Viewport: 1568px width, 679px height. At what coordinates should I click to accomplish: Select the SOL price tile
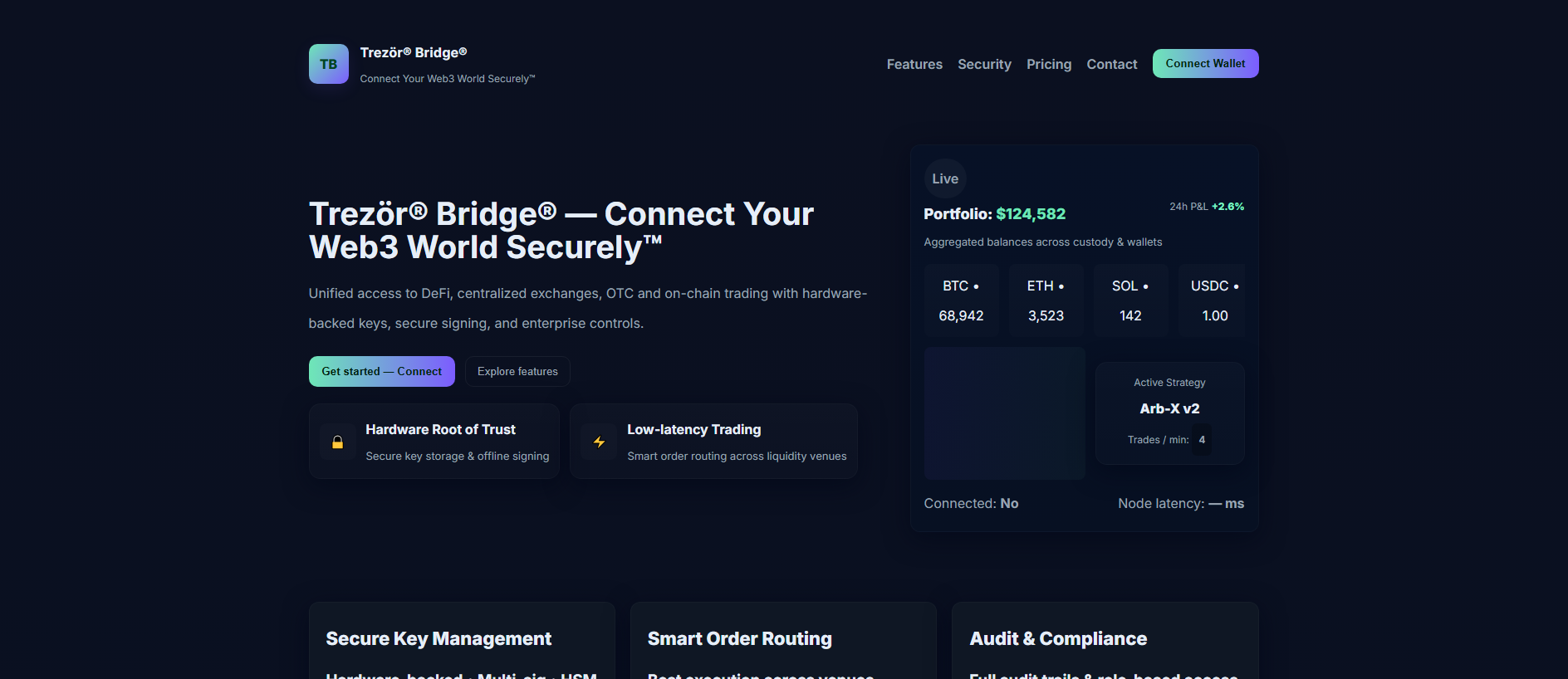tap(1130, 300)
